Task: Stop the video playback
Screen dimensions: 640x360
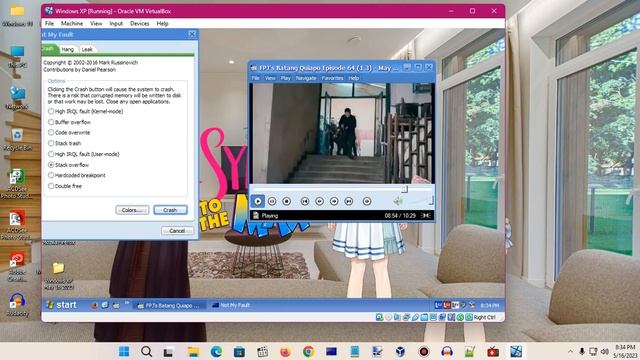Action: point(287,201)
